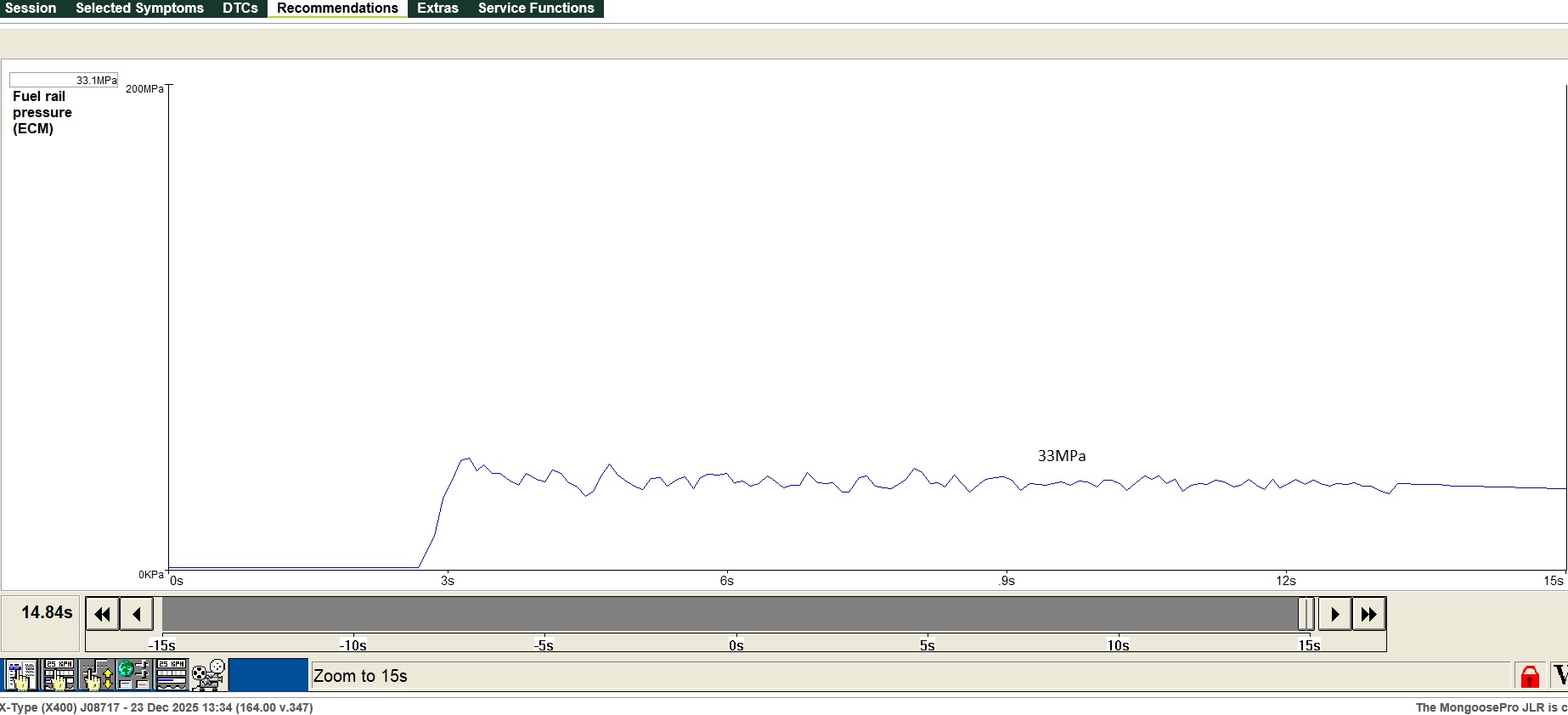
Task: Click the 33.1MPa value readout box
Action: tap(64, 80)
